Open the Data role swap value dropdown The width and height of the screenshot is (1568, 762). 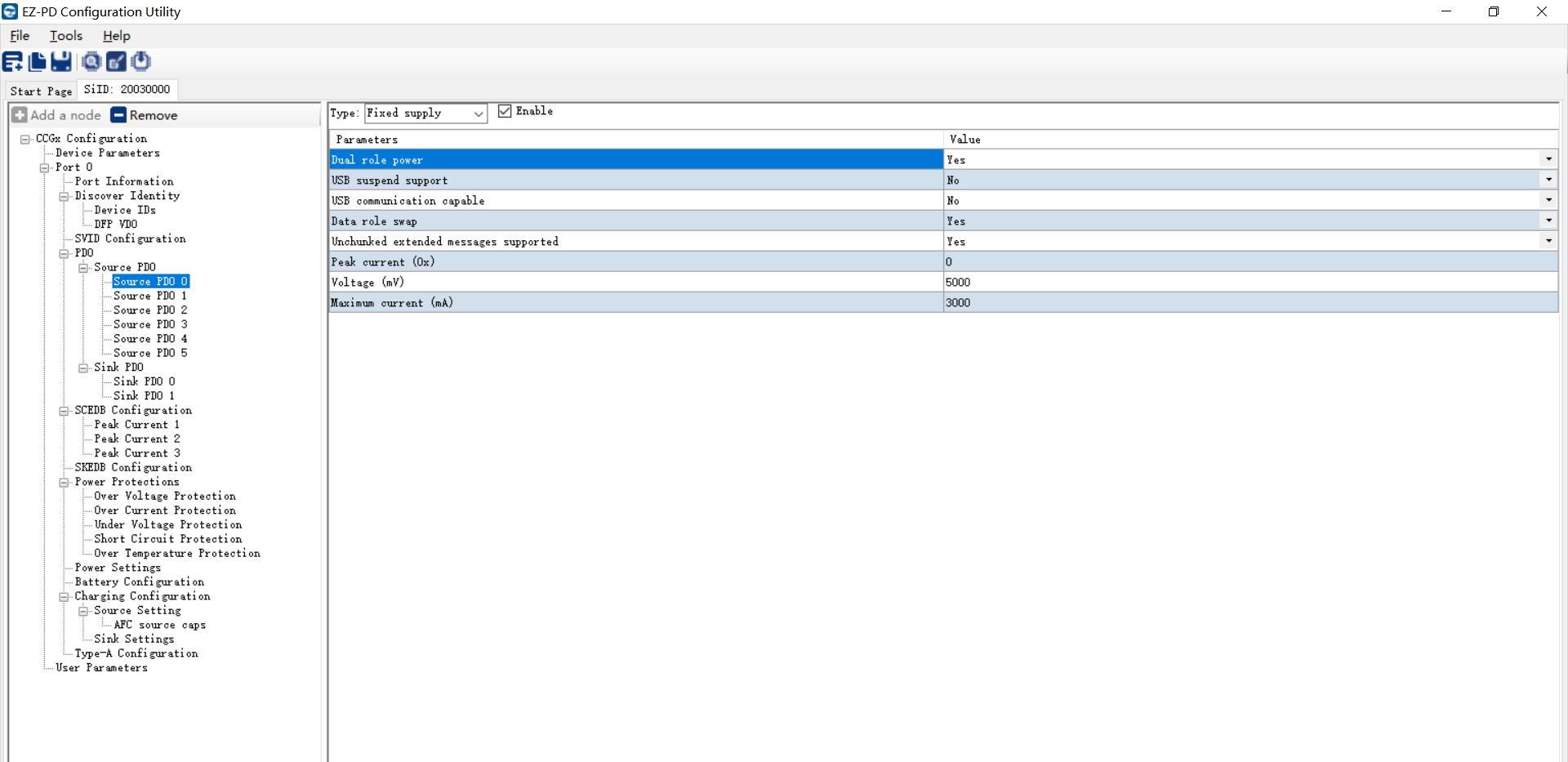coord(1548,221)
